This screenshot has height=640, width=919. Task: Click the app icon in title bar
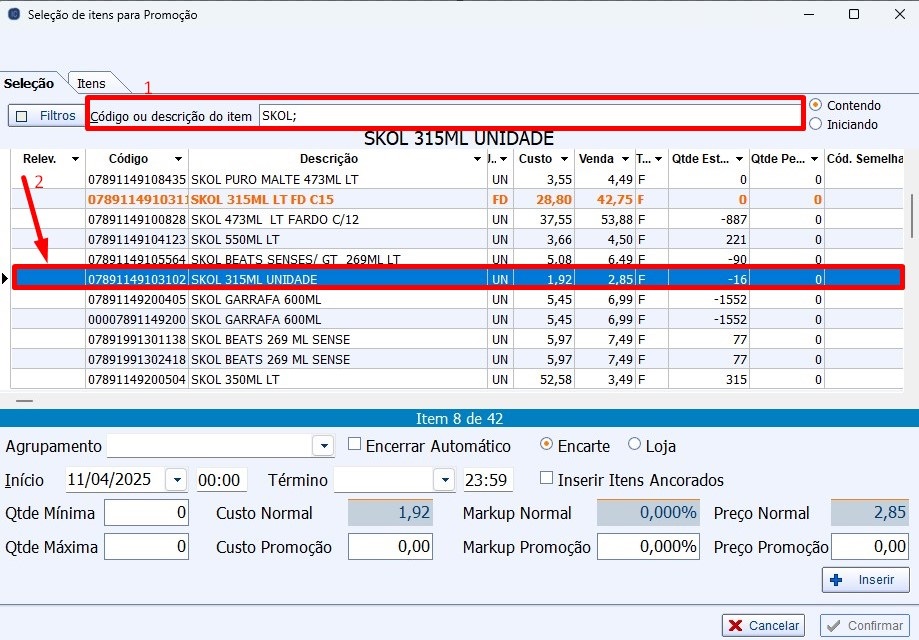pyautogui.click(x=13, y=15)
